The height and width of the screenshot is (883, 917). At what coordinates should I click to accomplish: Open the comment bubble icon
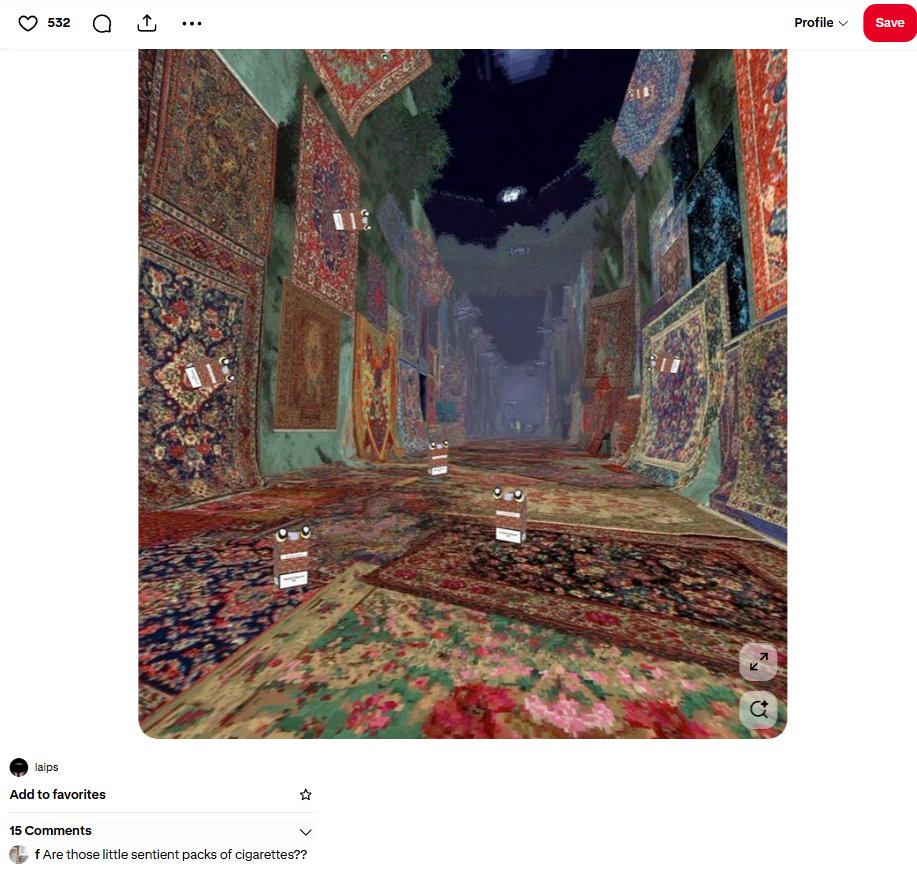[x=102, y=23]
